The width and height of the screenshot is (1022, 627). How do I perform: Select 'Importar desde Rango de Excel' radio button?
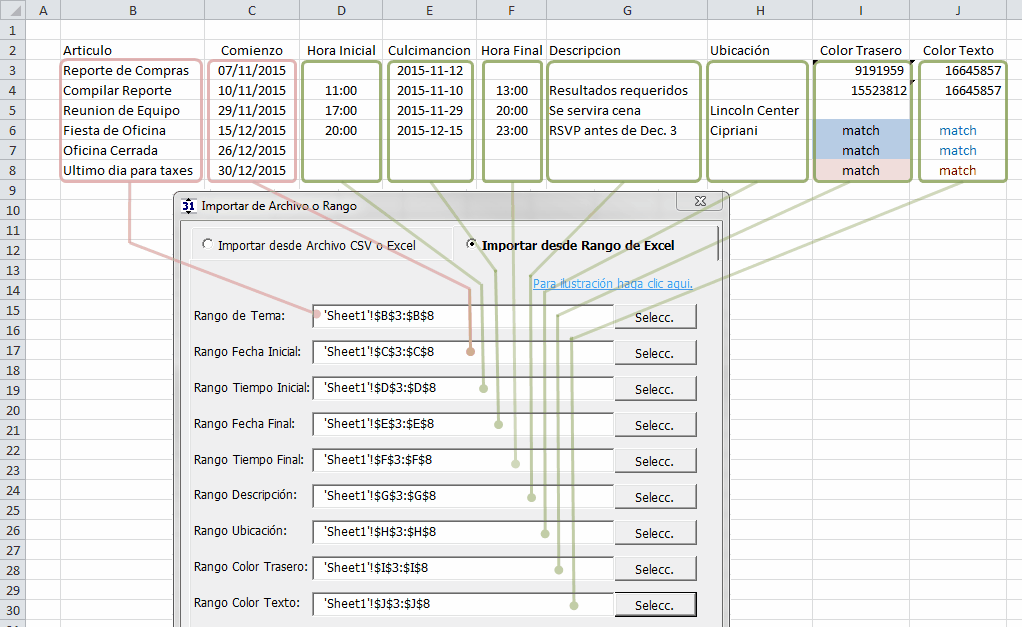471,244
